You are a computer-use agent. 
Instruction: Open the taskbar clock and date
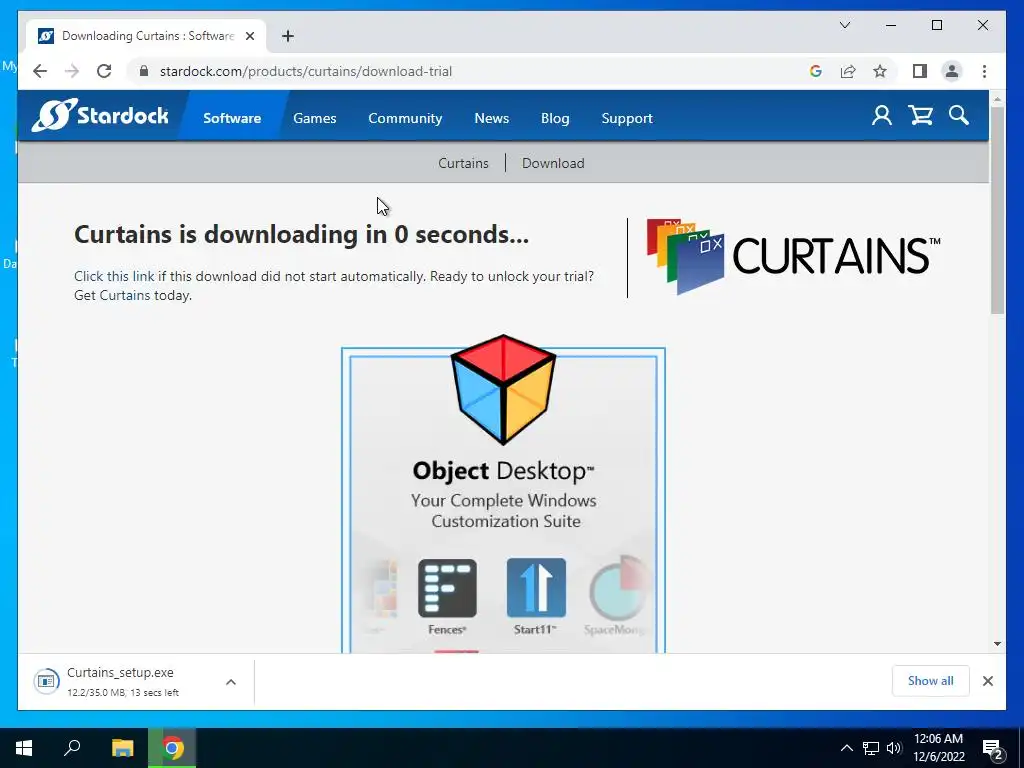[938, 748]
